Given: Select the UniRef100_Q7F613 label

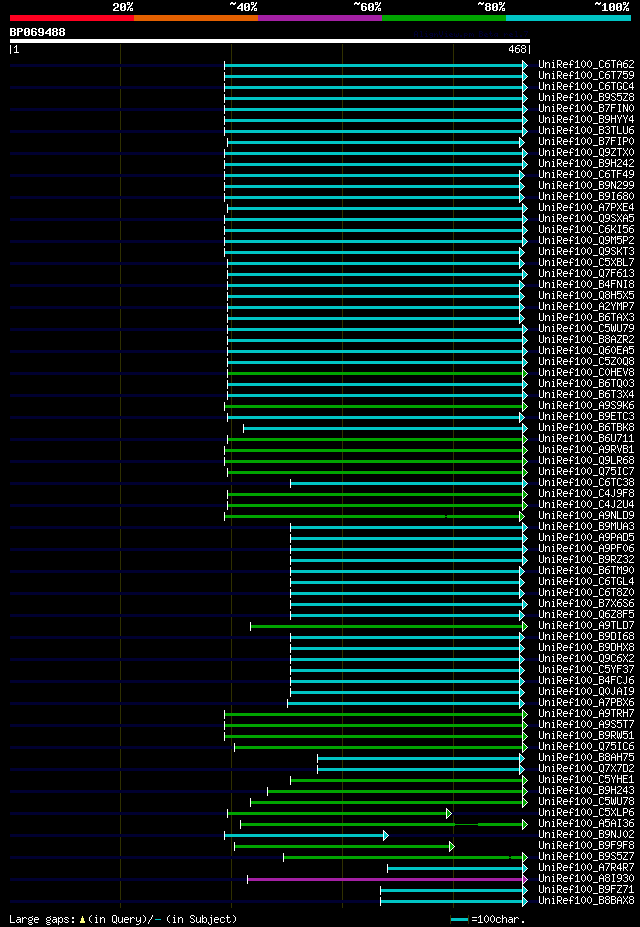Looking at the screenshot, I should (x=586, y=274).
